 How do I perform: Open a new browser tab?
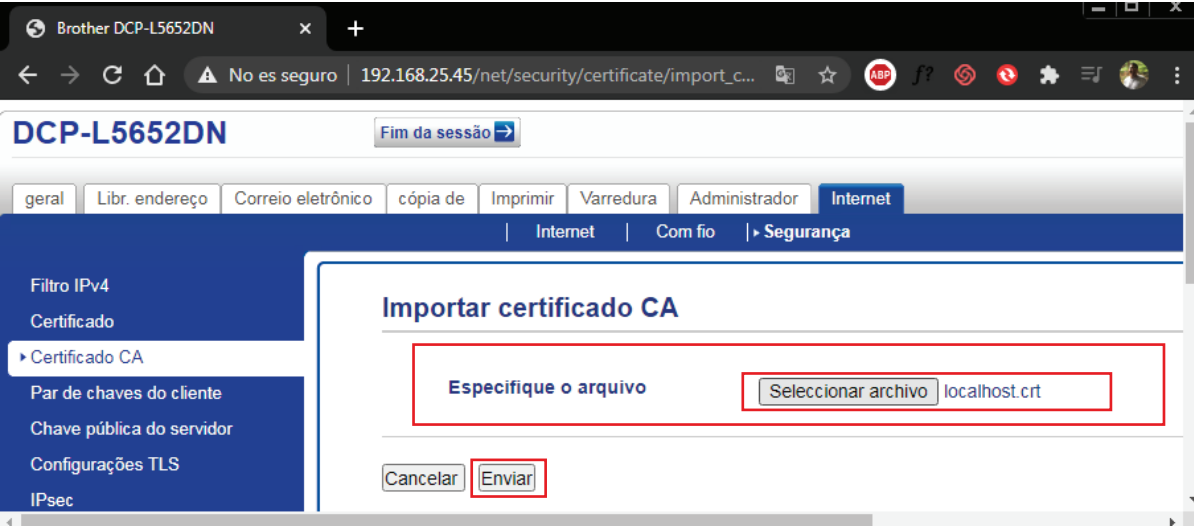coord(354,29)
